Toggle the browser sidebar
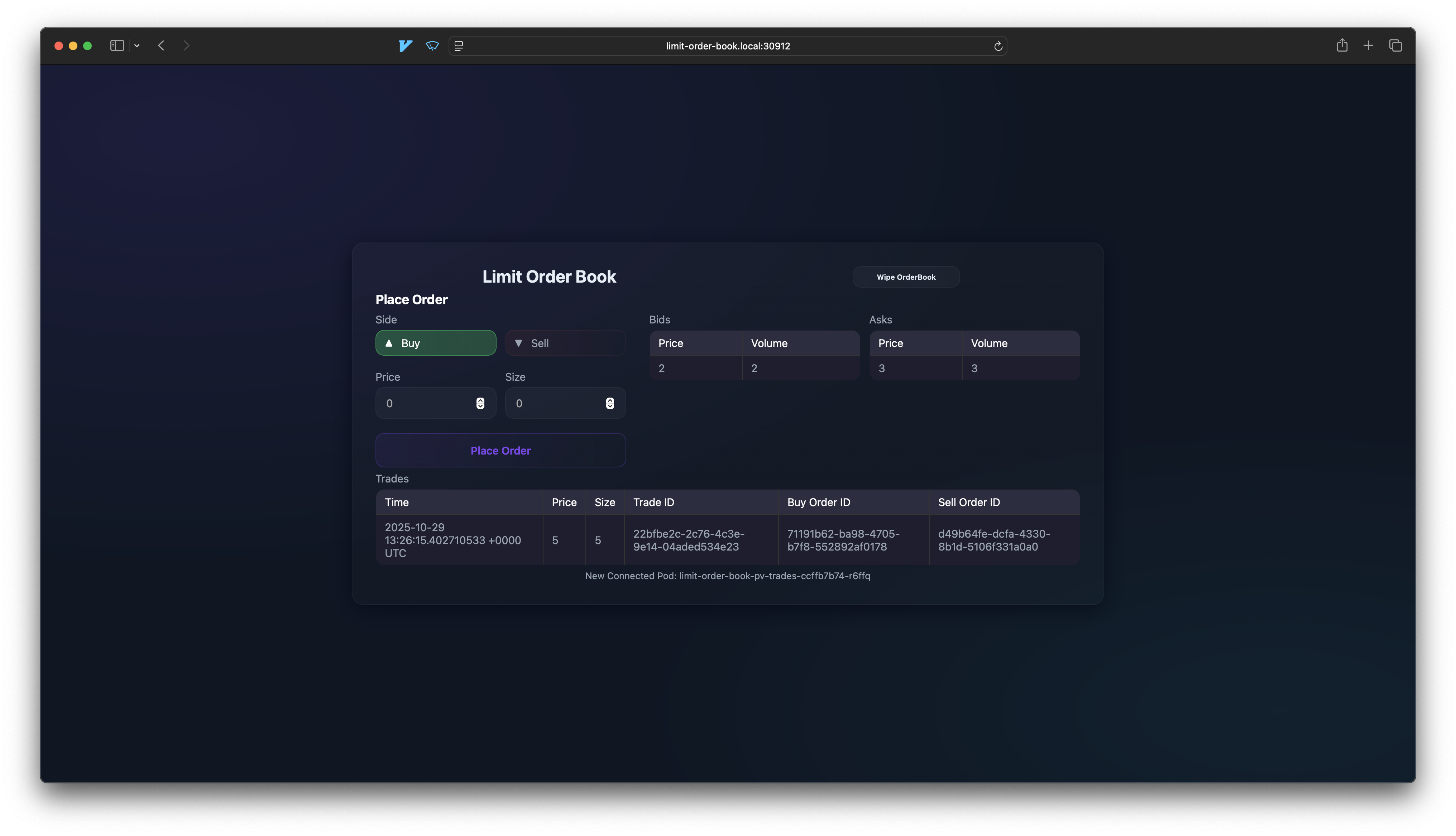Screen dimensions: 1456x836 (116, 45)
